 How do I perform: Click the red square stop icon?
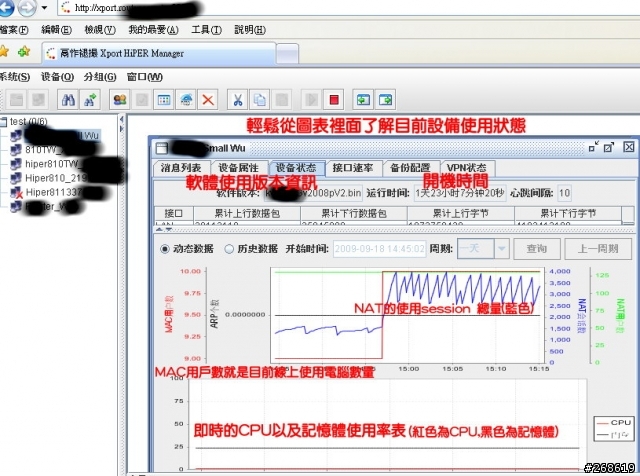(334, 100)
